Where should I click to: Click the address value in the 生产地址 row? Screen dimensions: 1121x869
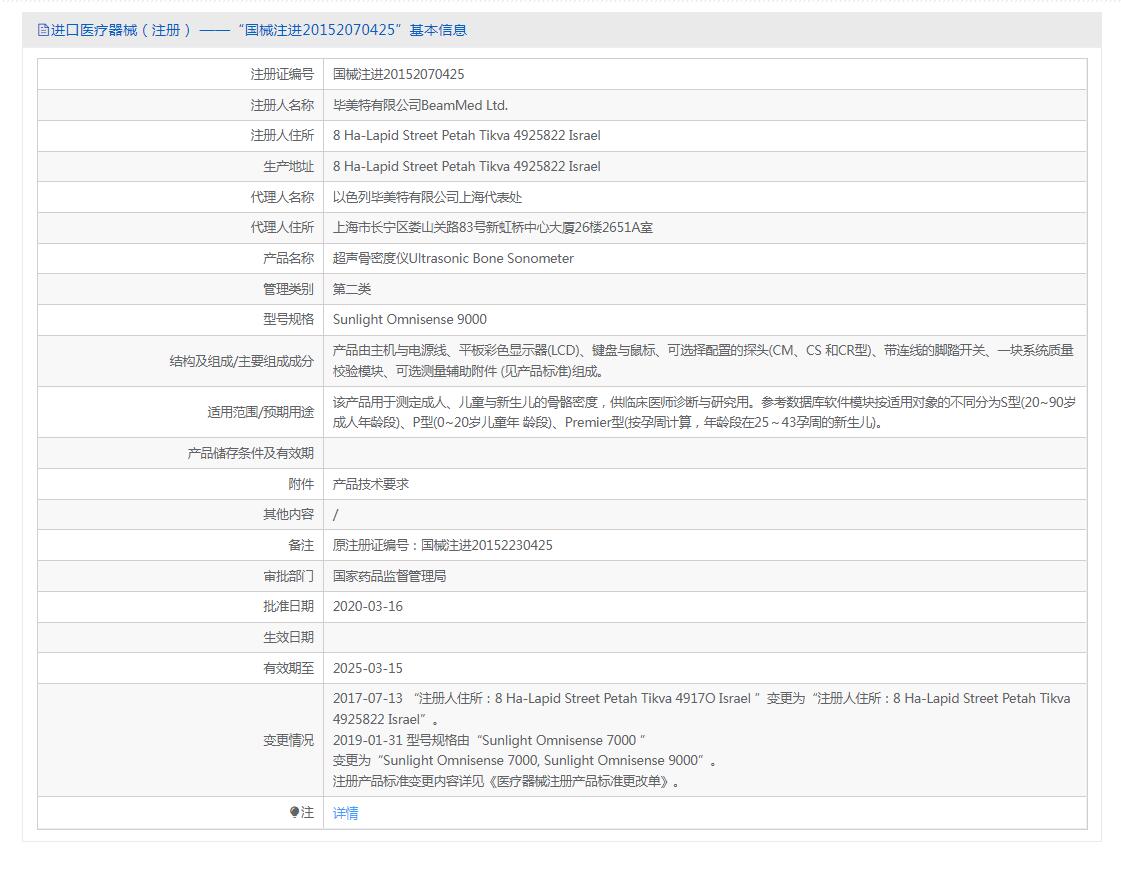click(x=466, y=167)
